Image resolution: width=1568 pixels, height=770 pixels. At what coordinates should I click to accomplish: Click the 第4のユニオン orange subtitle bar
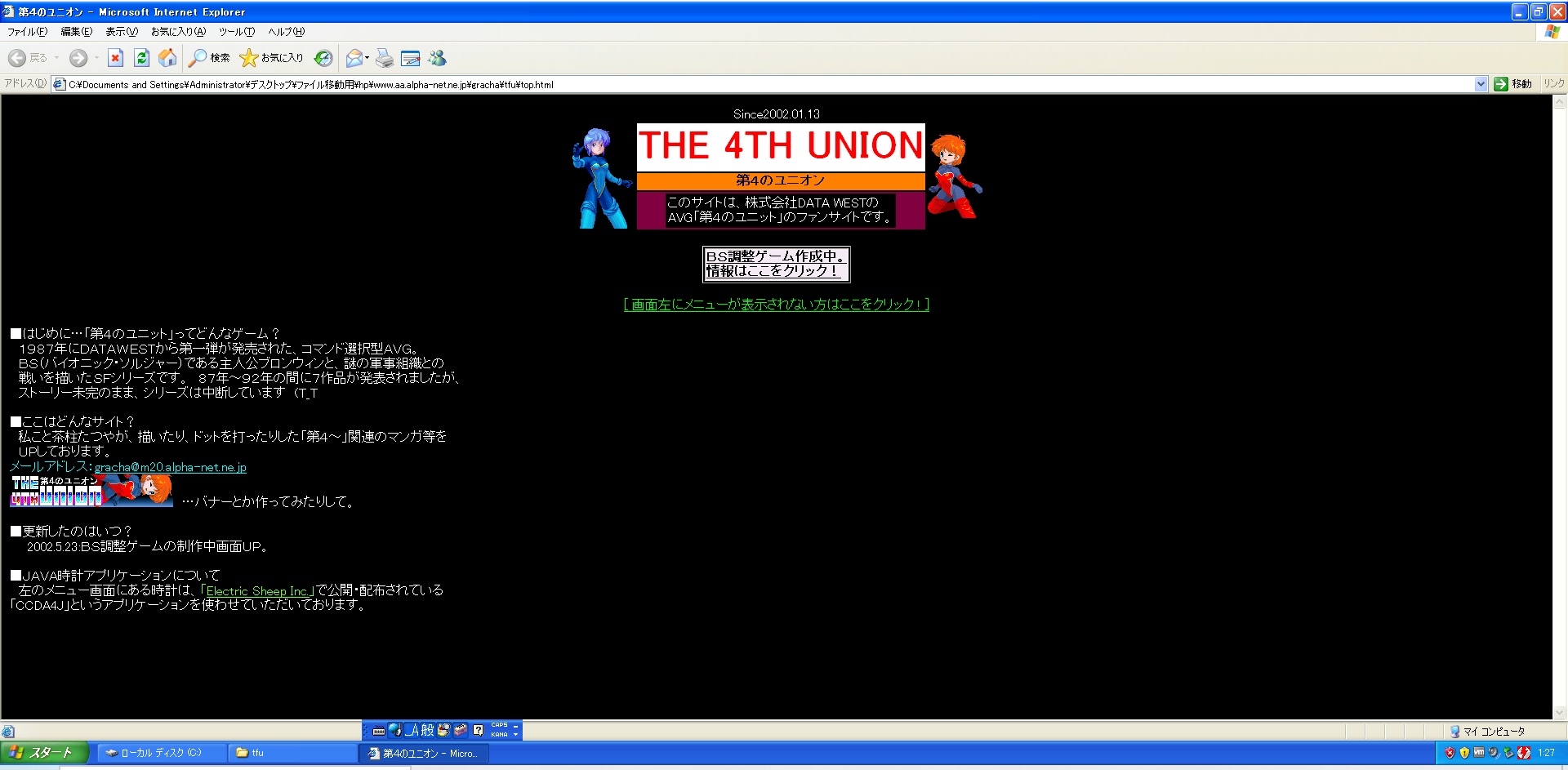coord(781,180)
